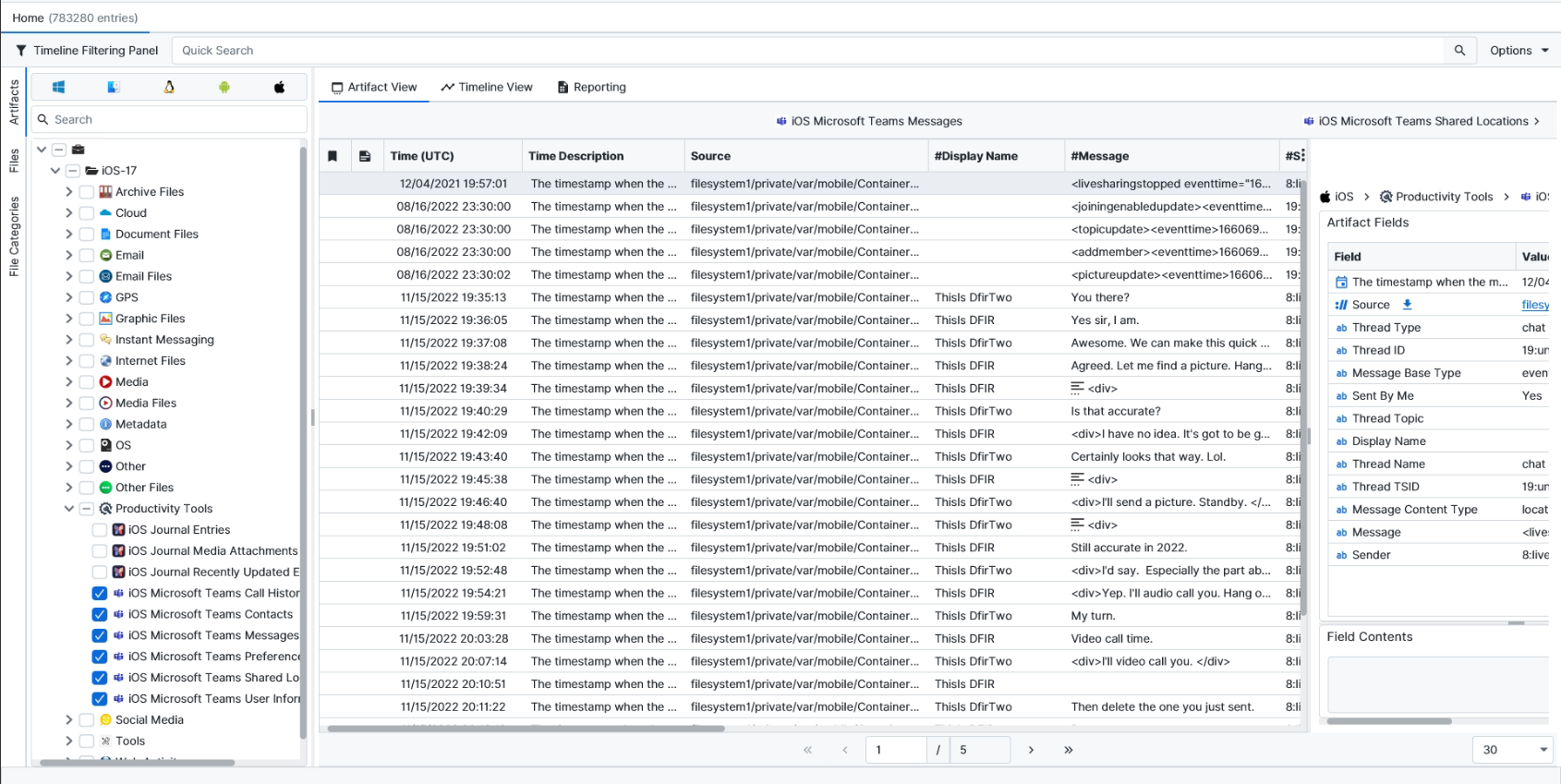Open the Timeline Filtering Panel
This screenshot has width=1561, height=784.
point(87,51)
